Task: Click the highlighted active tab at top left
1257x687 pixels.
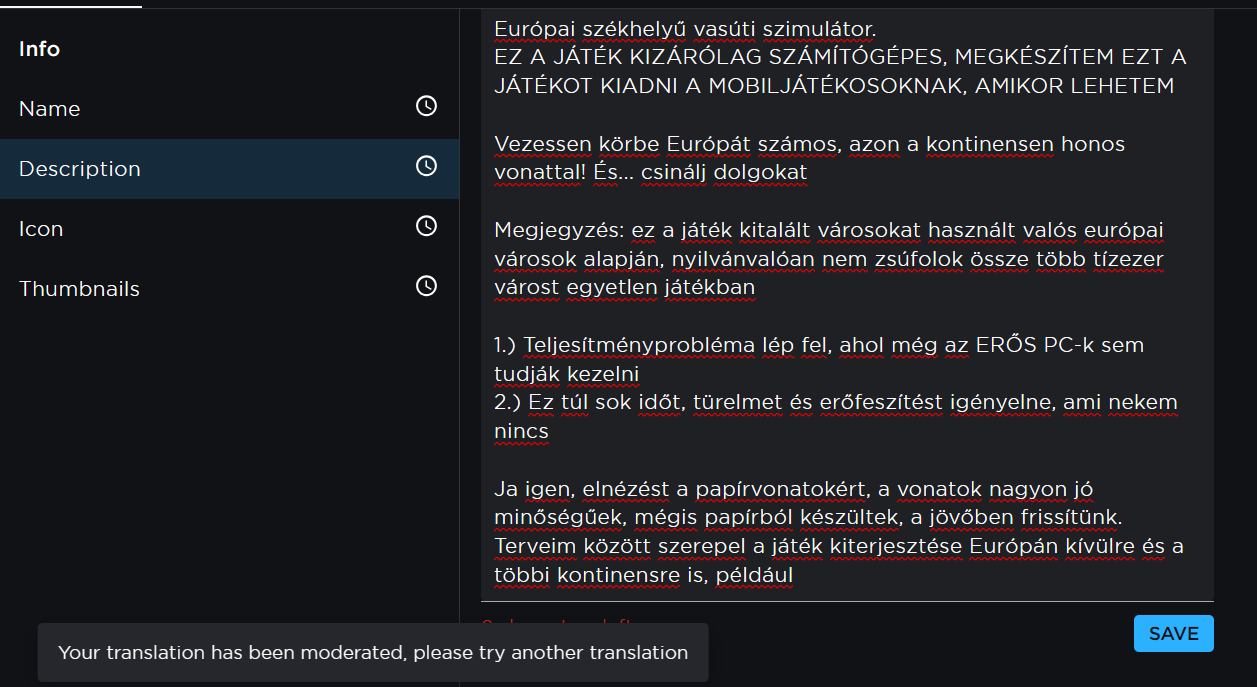Action: [x=70, y=4]
